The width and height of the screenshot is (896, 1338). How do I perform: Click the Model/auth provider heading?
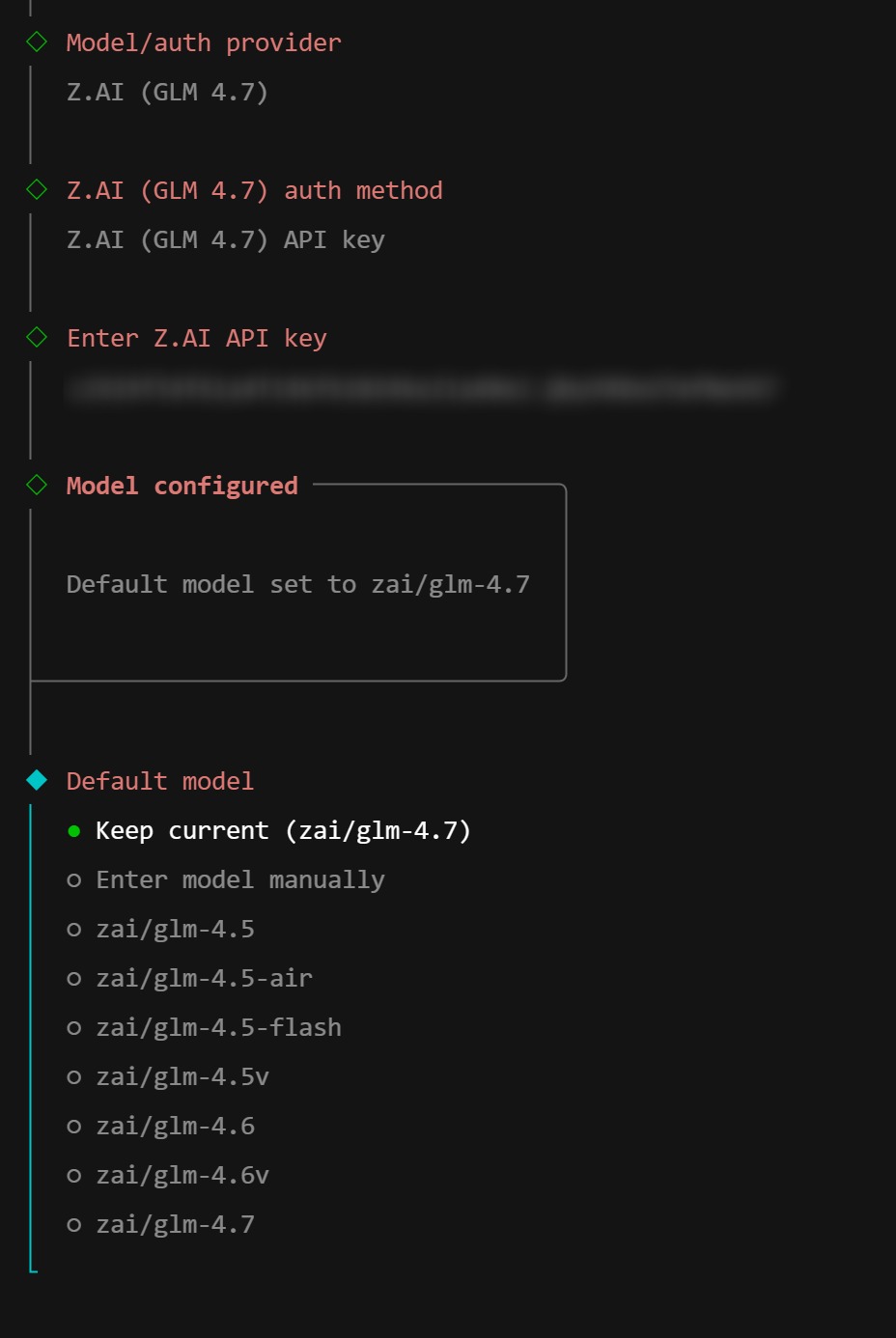204,42
